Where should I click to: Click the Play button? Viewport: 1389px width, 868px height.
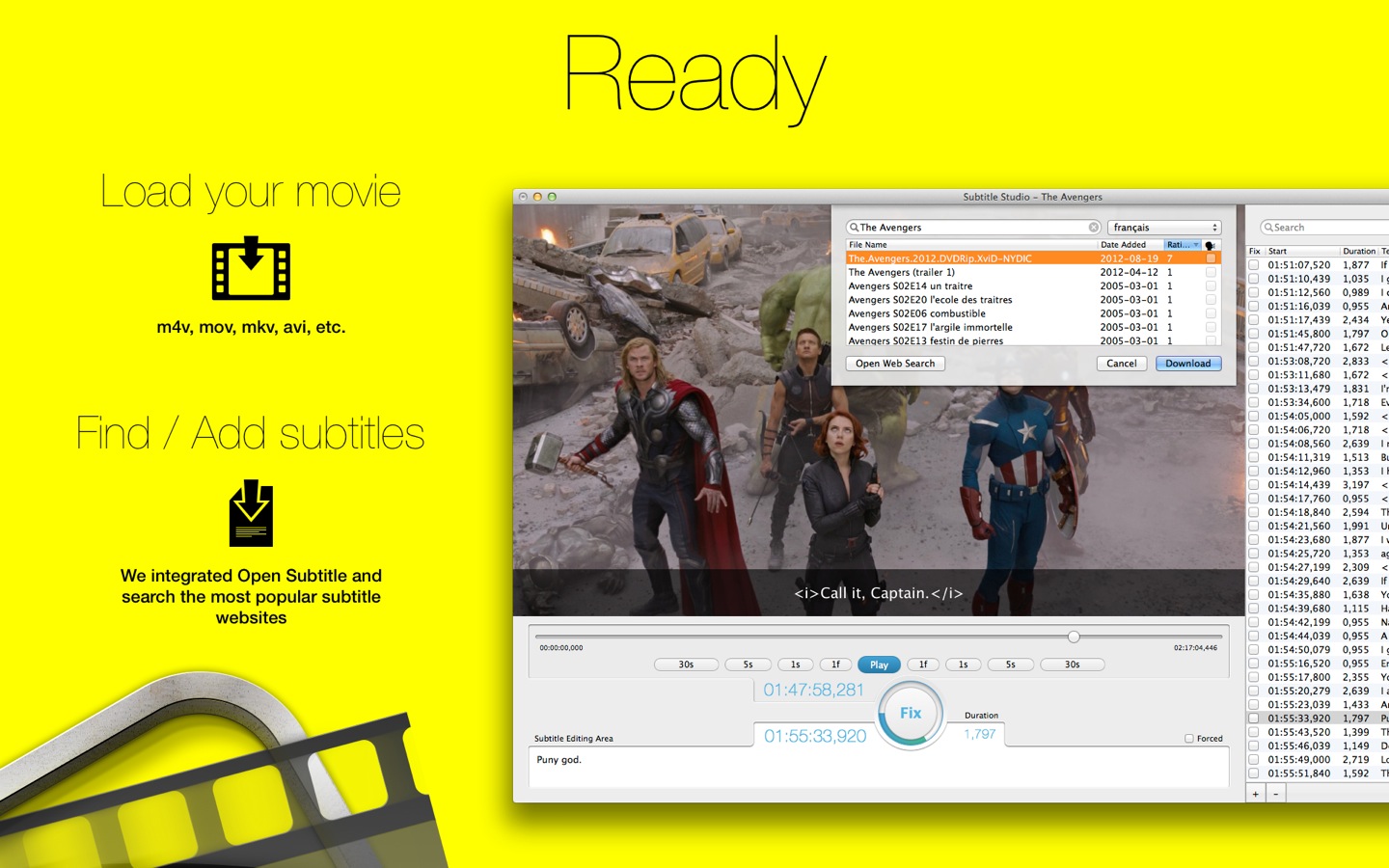[x=879, y=665]
